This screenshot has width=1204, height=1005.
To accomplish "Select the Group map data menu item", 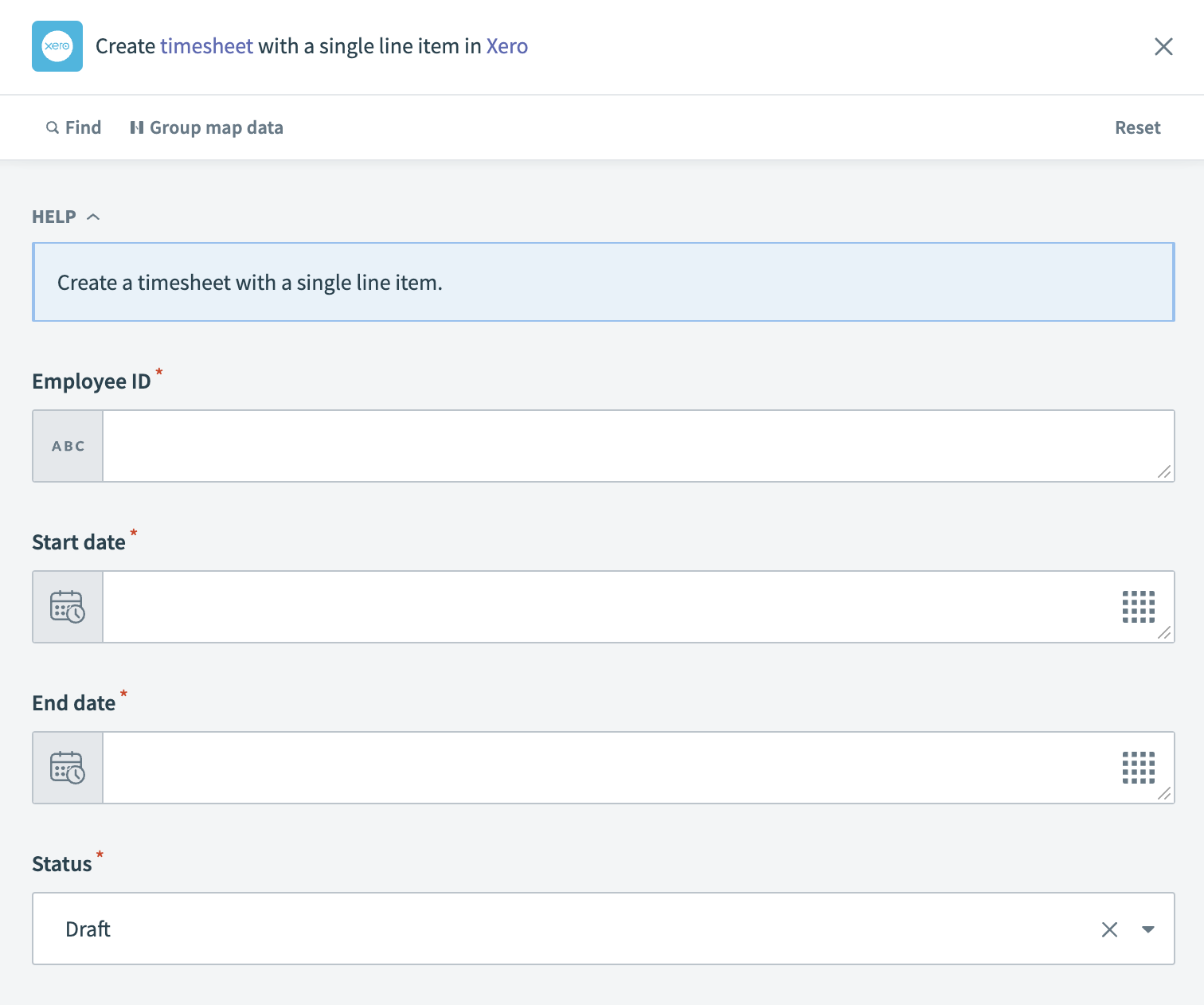I will click(x=216, y=127).
